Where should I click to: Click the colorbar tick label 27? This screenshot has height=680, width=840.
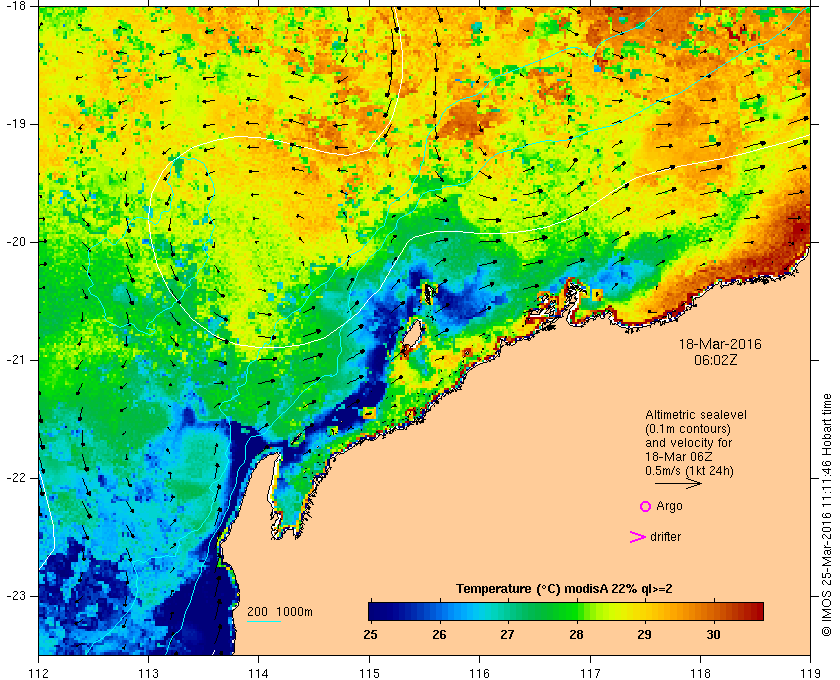tap(507, 634)
